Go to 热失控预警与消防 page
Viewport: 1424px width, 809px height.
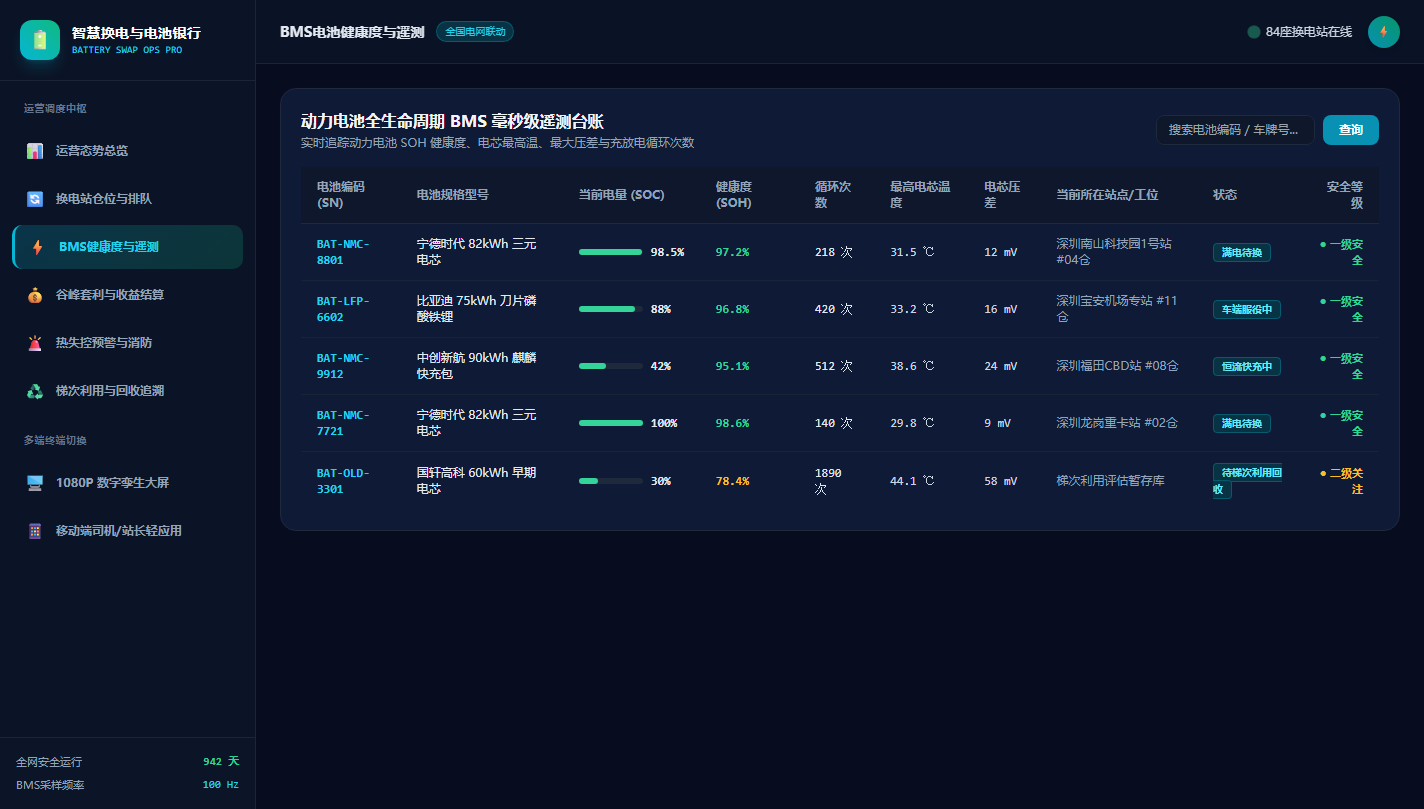[x=127, y=343]
